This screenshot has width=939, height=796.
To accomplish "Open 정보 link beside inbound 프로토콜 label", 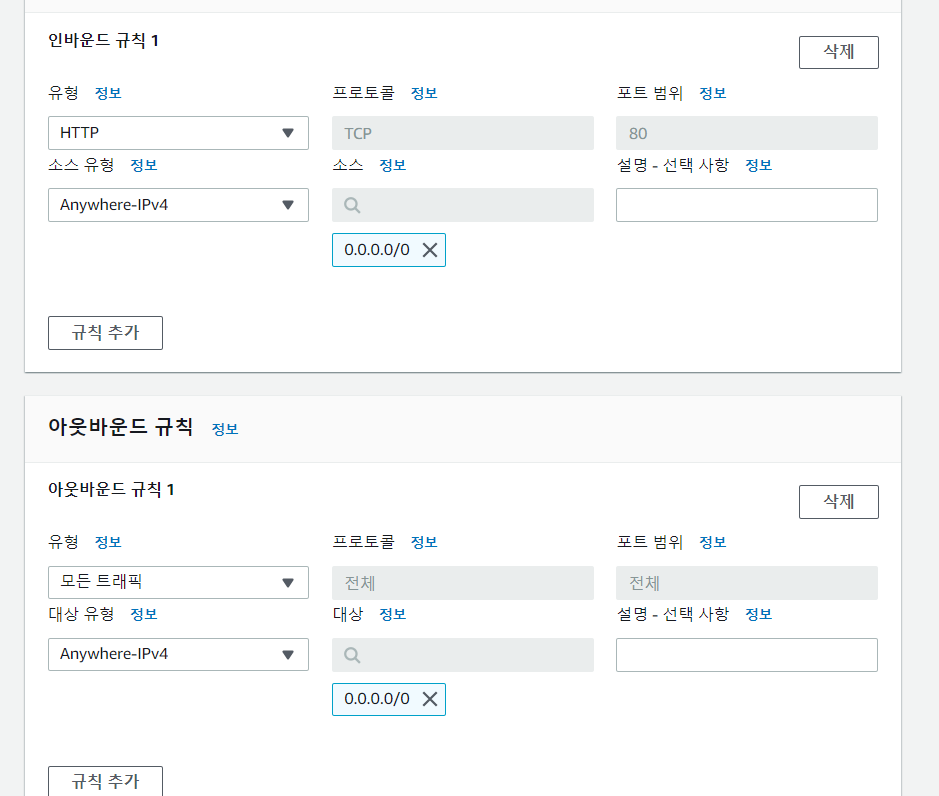I will (x=424, y=93).
